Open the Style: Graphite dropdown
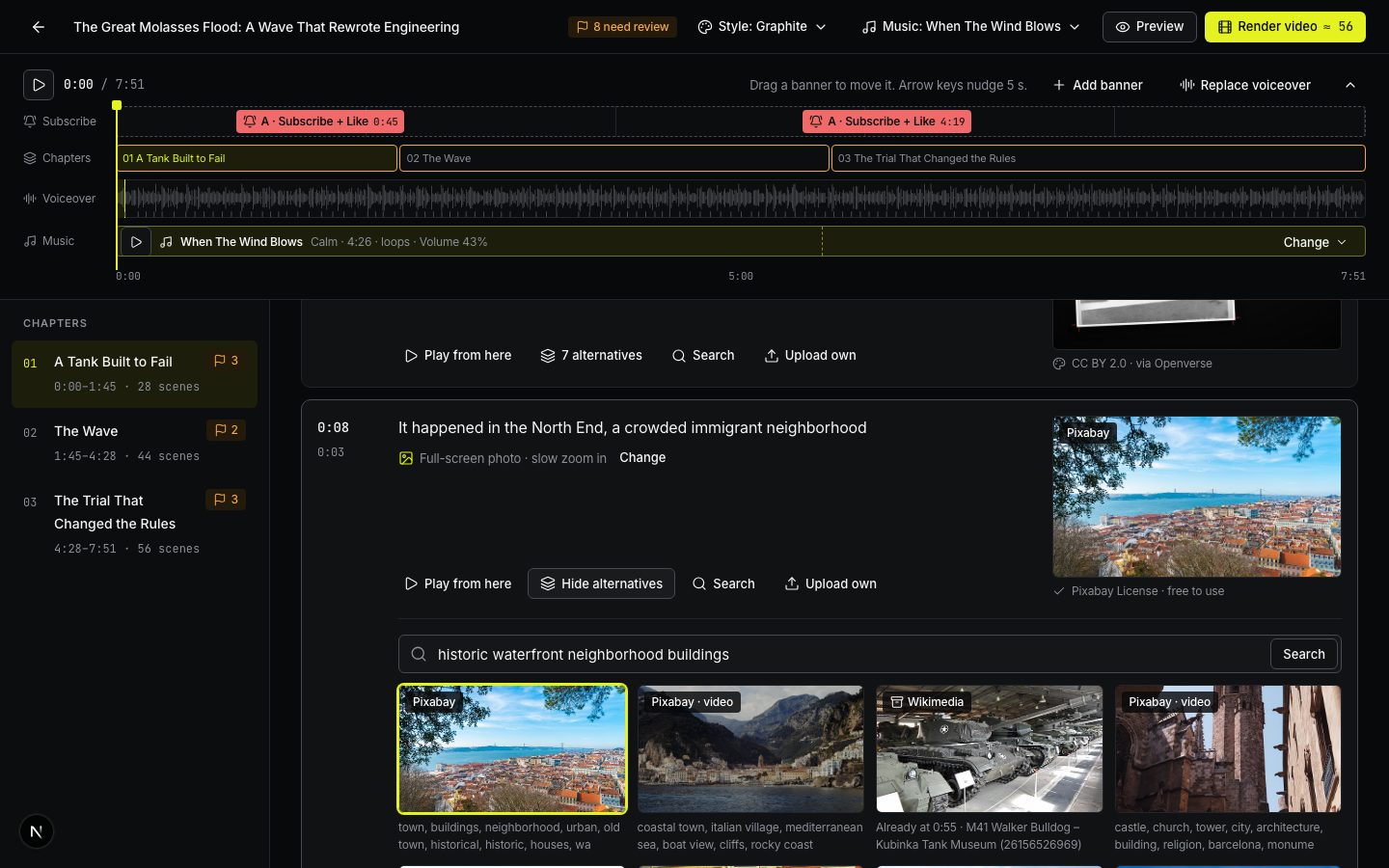This screenshot has width=1389, height=868. 762,27
